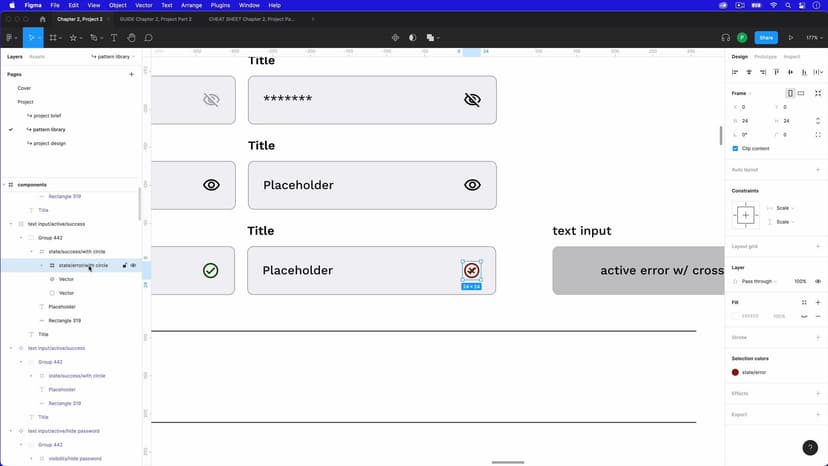
Task: Click the state/error color swatch
Action: point(735,372)
